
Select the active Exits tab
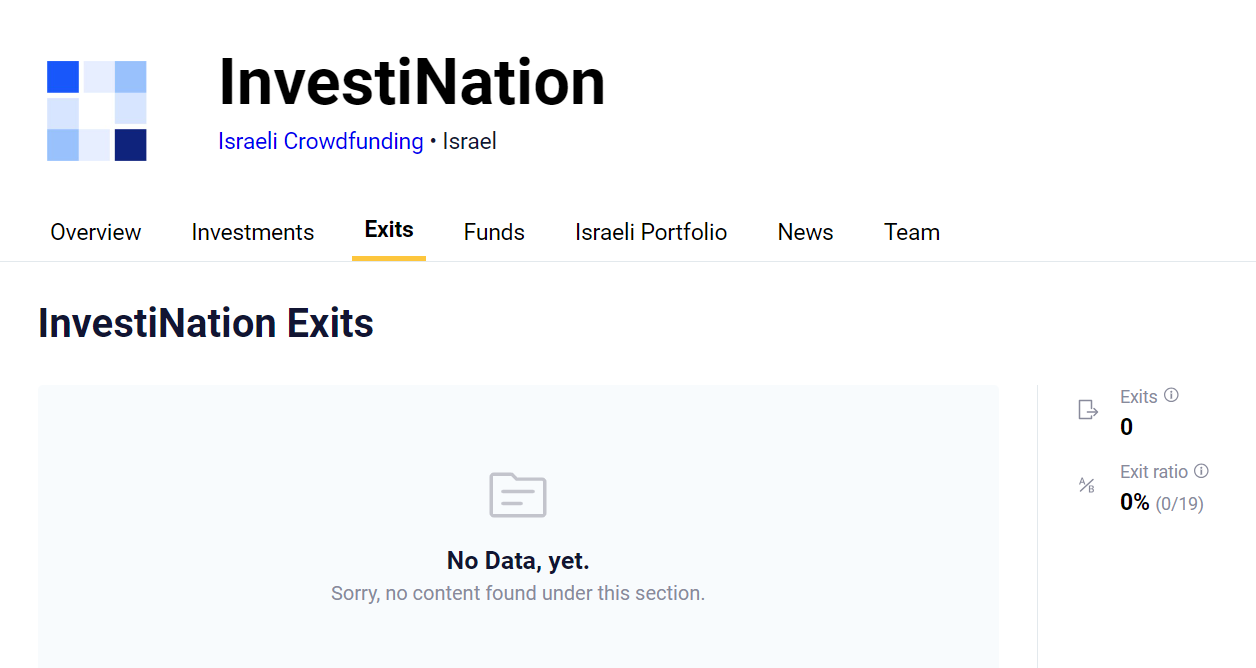click(389, 230)
